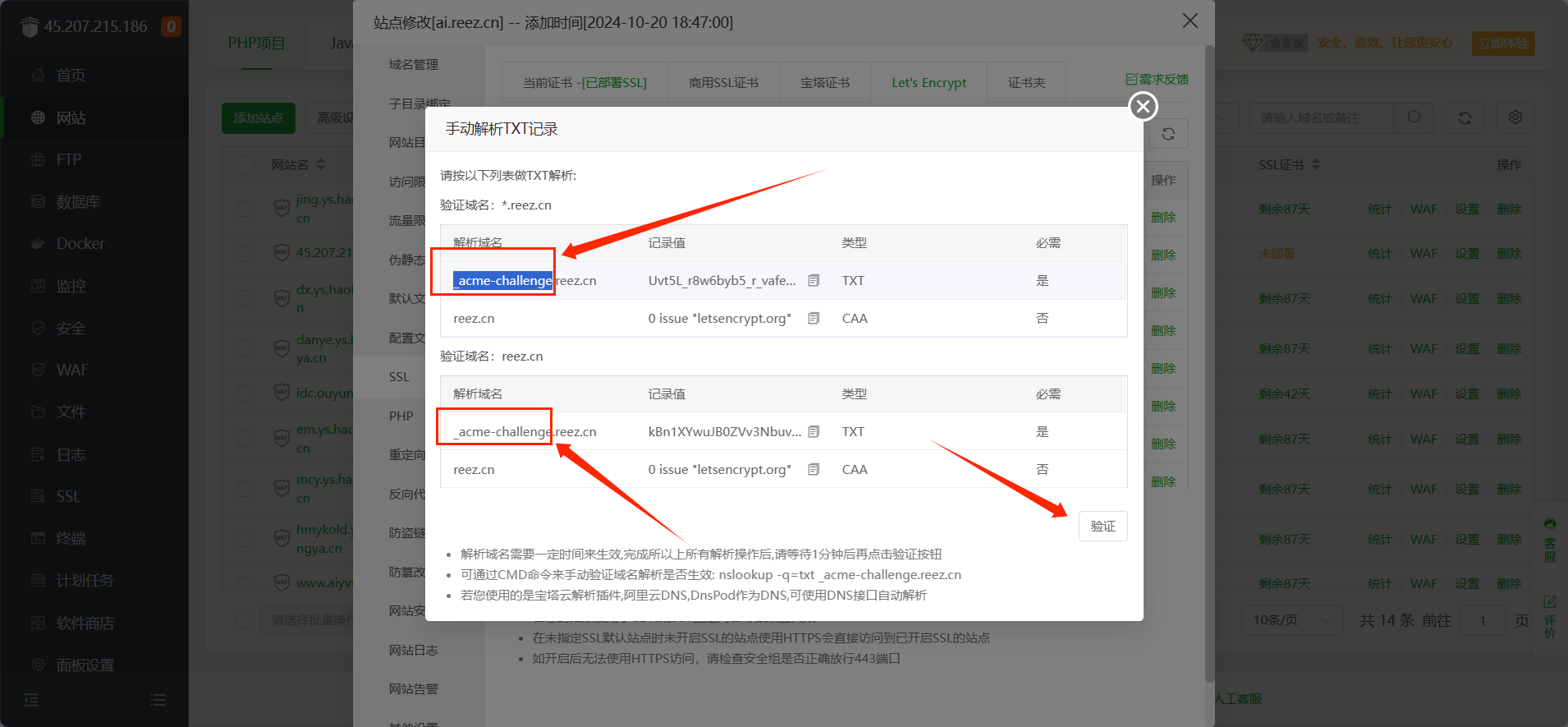Open the 商用SSL证书 tab
This screenshot has height=727, width=1568.
coord(723,83)
